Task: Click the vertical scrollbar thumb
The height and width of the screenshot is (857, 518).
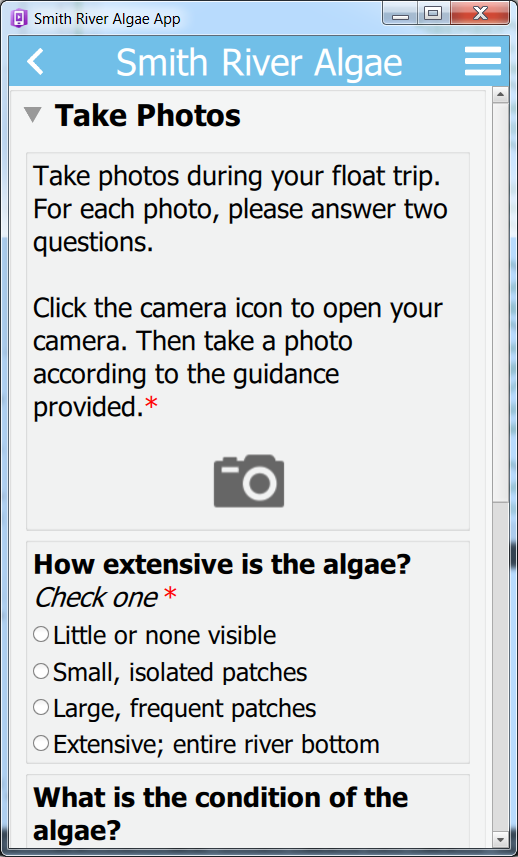Action: 501,302
